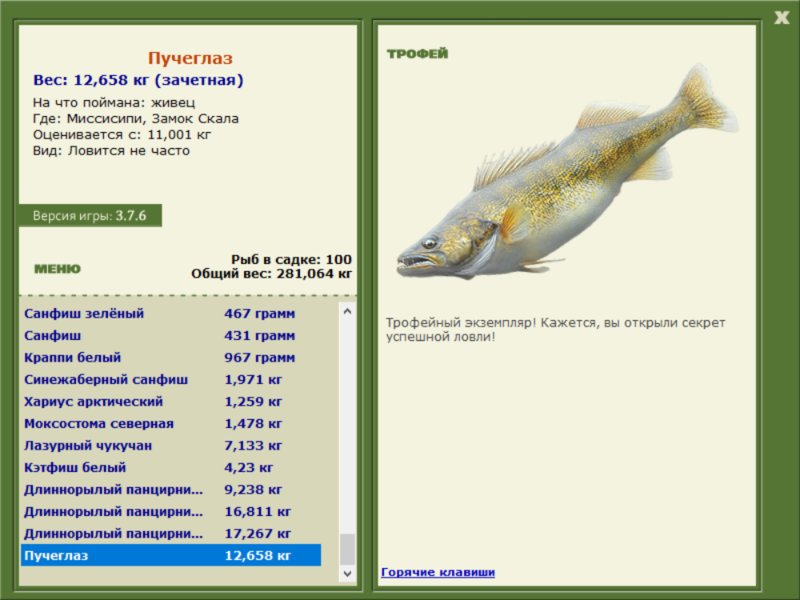
Task: Select the highlighted Пучеглаз 12,658 кг row
Action: coord(171,555)
